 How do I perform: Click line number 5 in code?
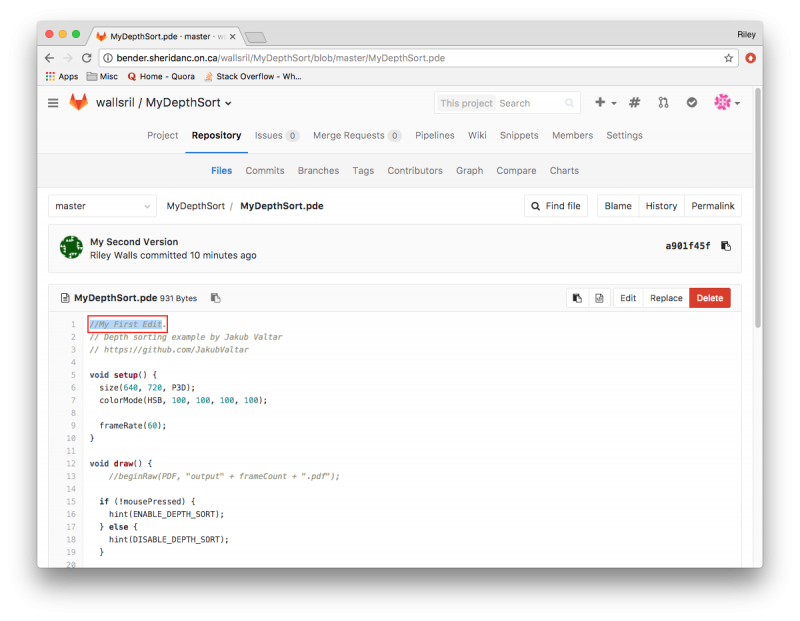pos(73,375)
